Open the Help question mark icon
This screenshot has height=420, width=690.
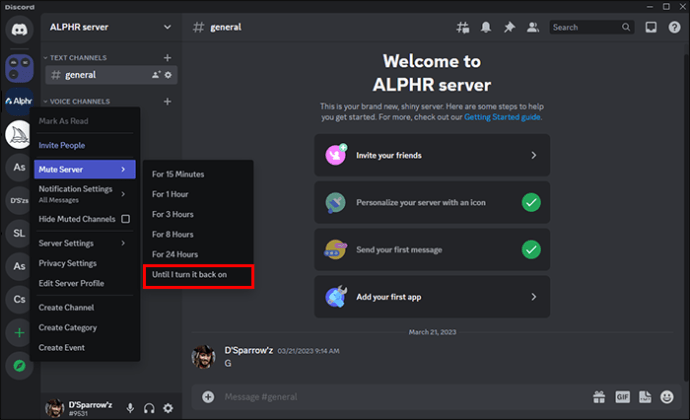click(674, 27)
